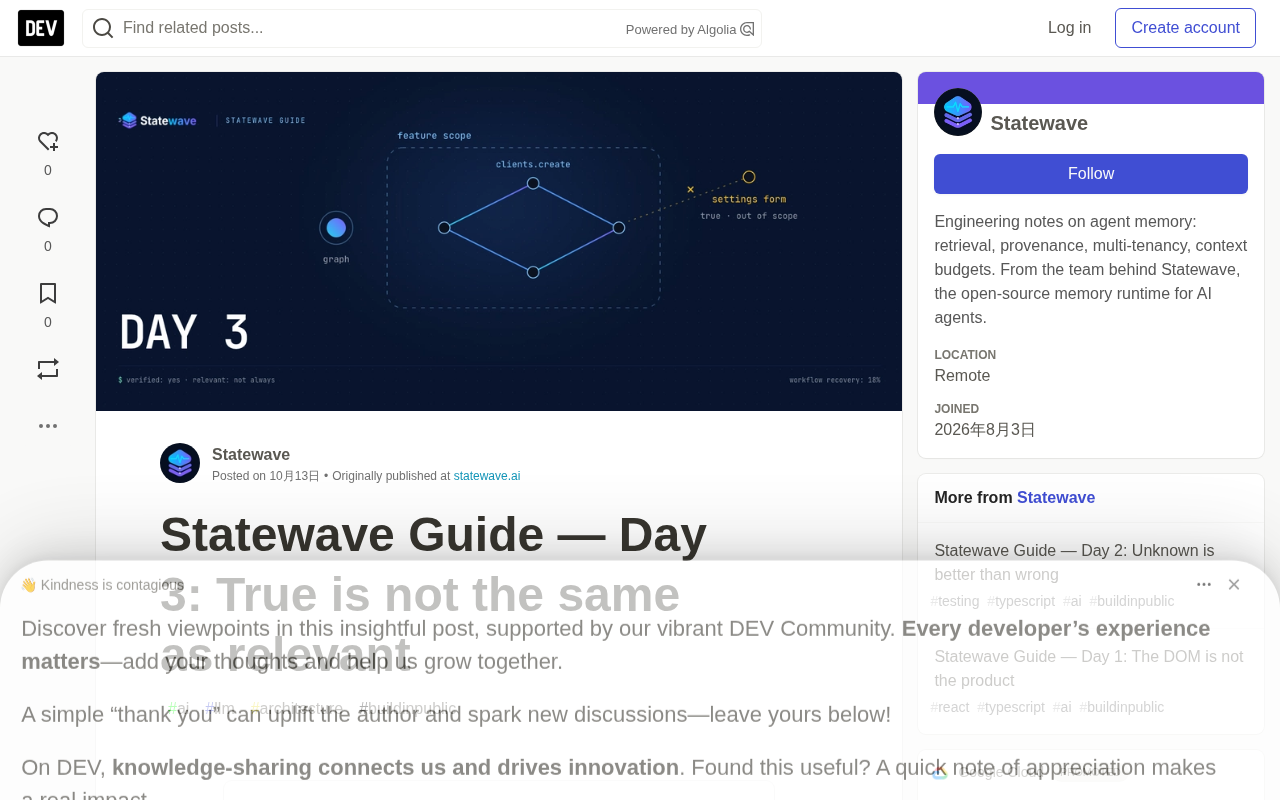Image resolution: width=1280 pixels, height=800 pixels.
Task: Click the boost repost arrows icon
Action: pyautogui.click(x=48, y=369)
